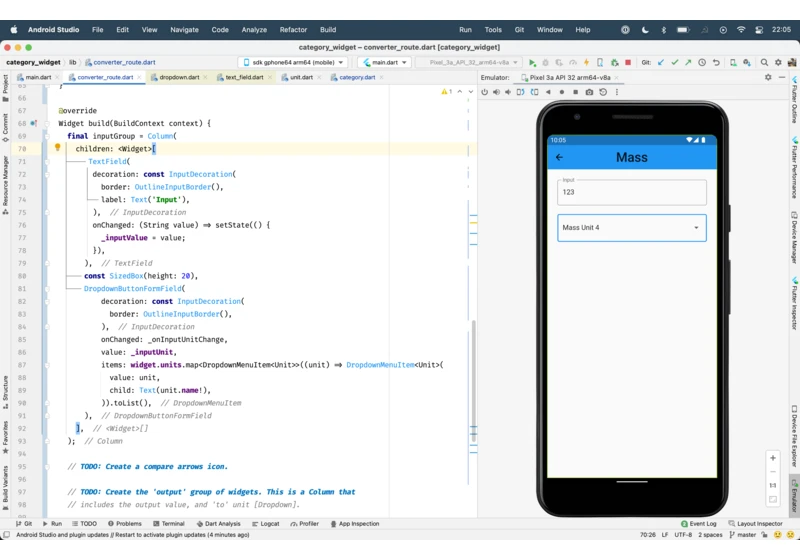Open the Dart Analysis tool window
Viewport: 800px width, 560px height.
pyautogui.click(x=218, y=524)
